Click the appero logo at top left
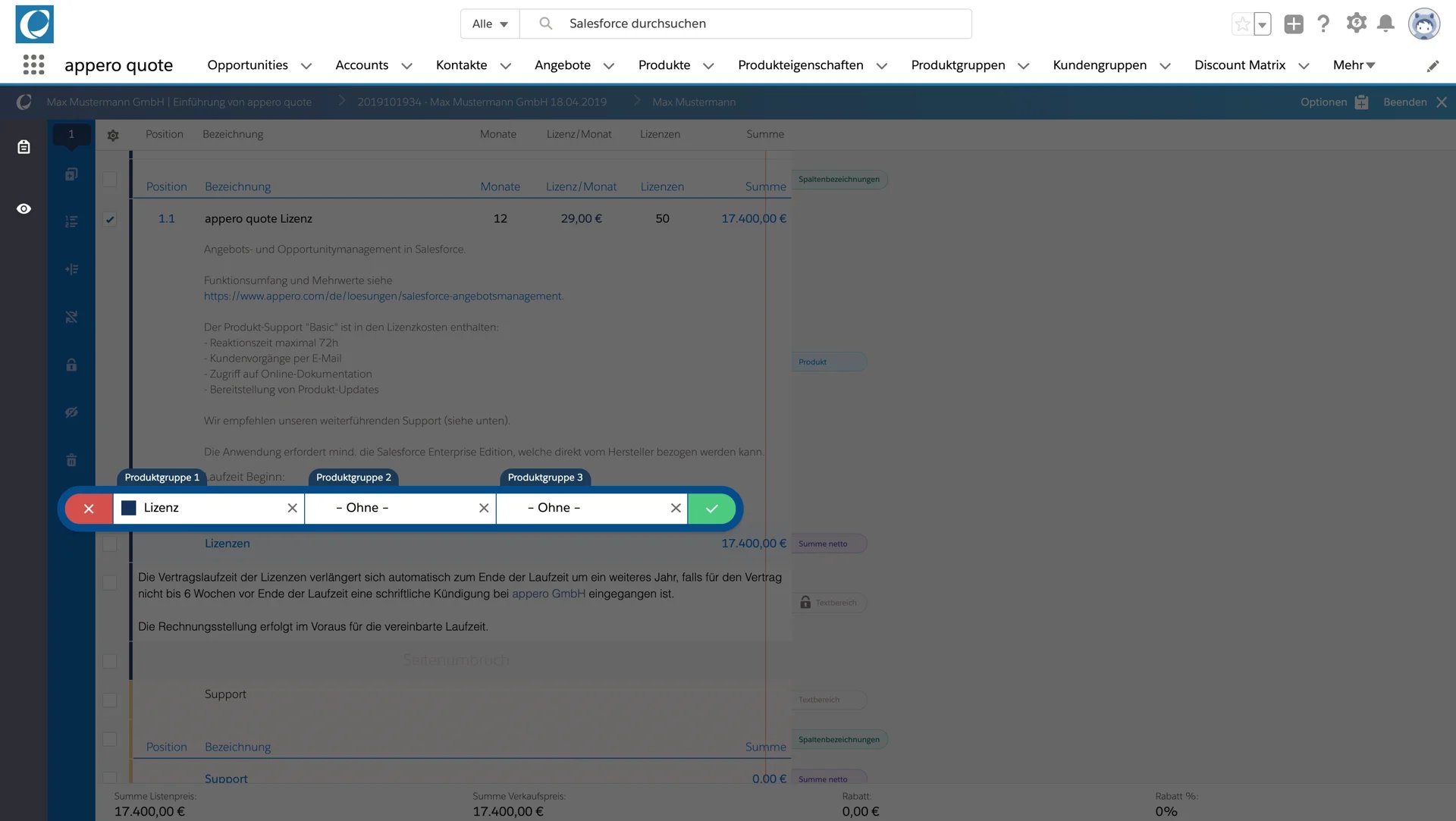Viewport: 1456px width, 821px height. click(x=34, y=24)
